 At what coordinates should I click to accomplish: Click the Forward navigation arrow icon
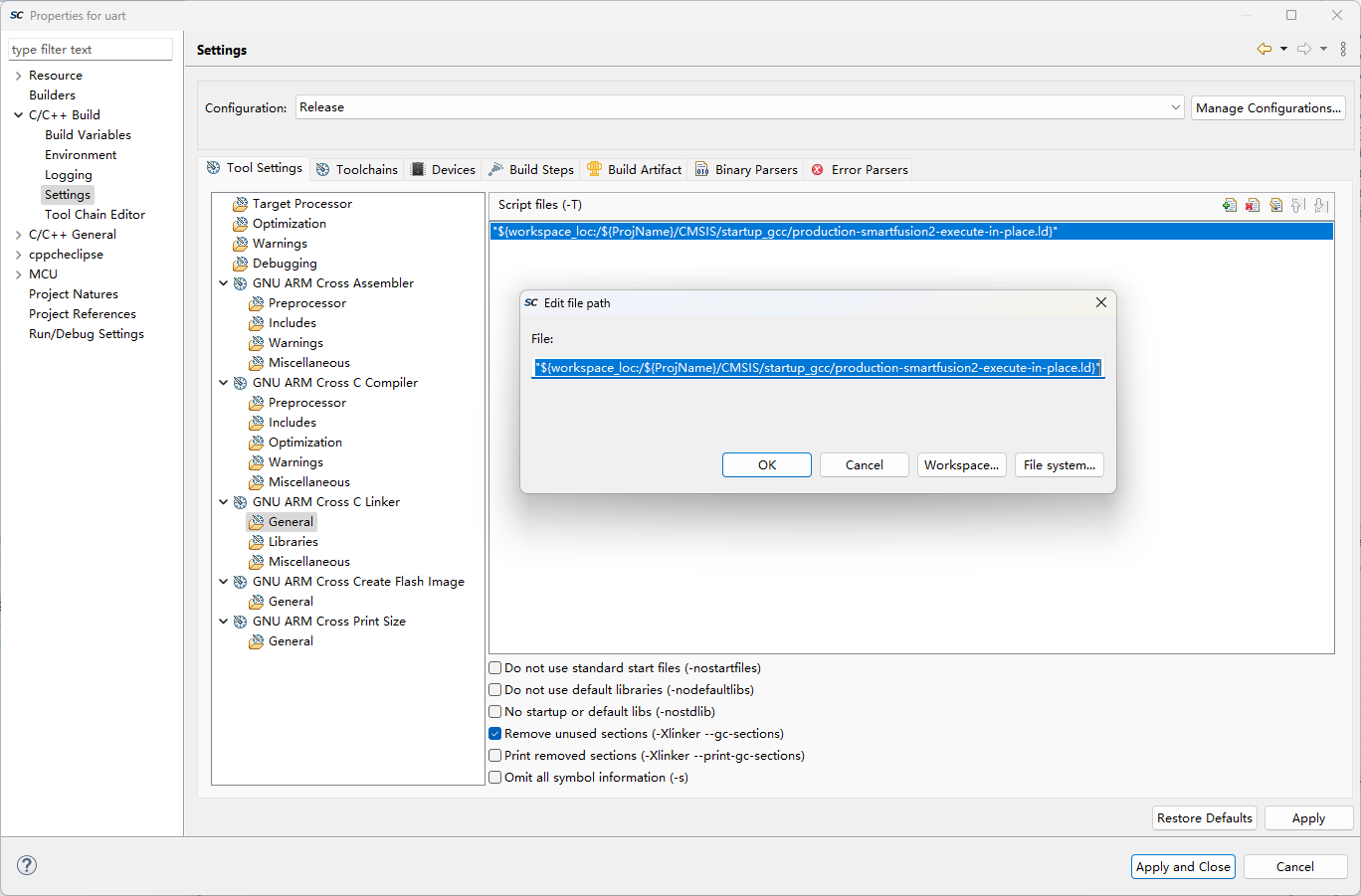(1304, 49)
